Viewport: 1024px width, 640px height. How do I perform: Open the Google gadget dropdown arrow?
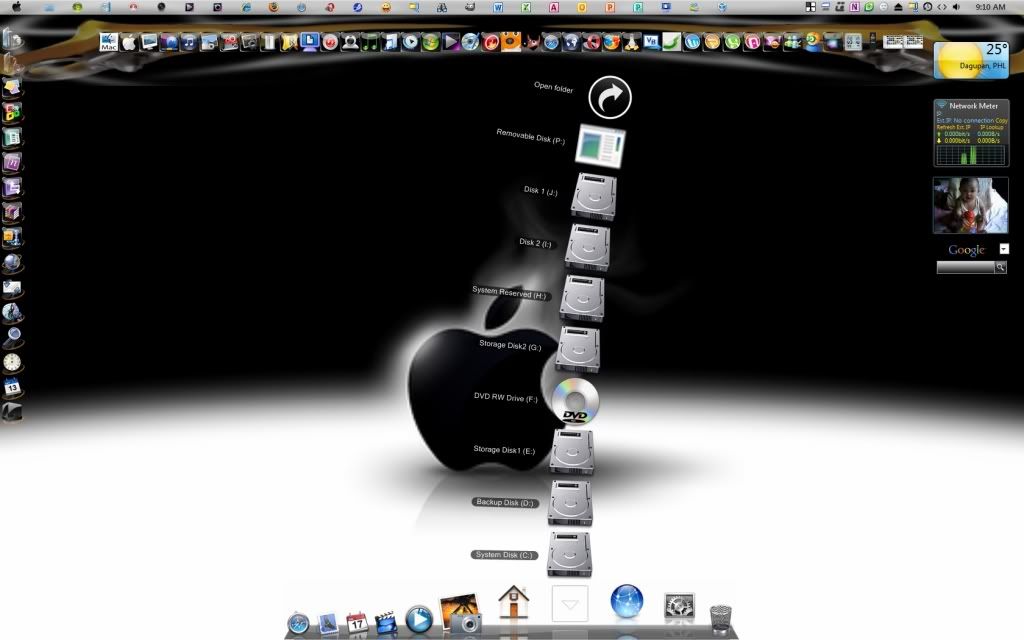(x=1004, y=249)
